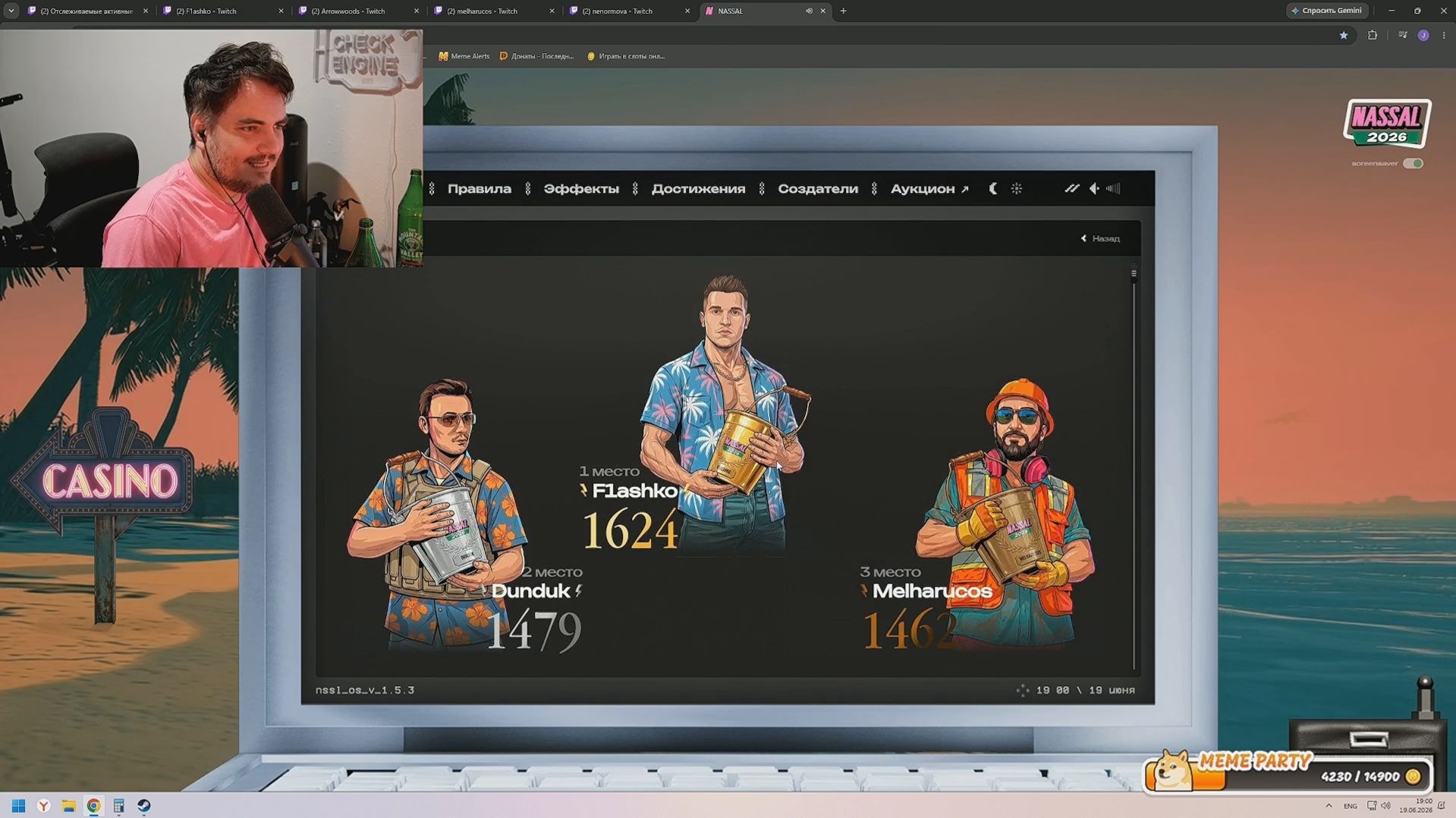Click the leaderboard scrollbar thumb

[x=1134, y=273]
